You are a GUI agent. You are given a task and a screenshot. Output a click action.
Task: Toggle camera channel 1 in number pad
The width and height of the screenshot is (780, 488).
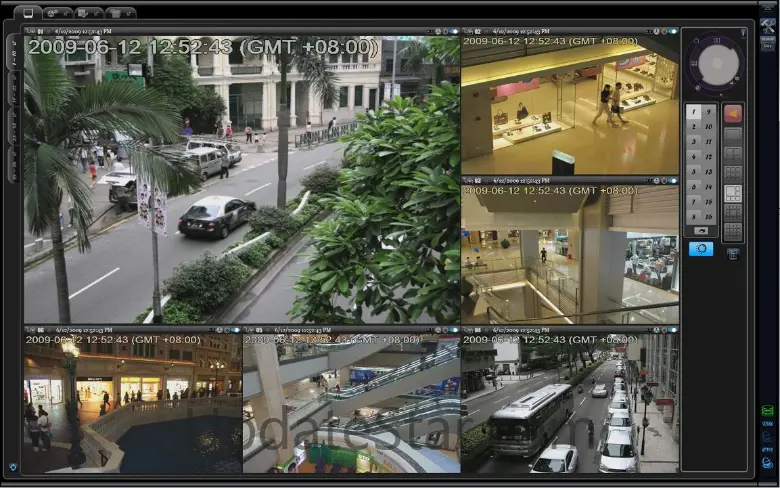[692, 112]
